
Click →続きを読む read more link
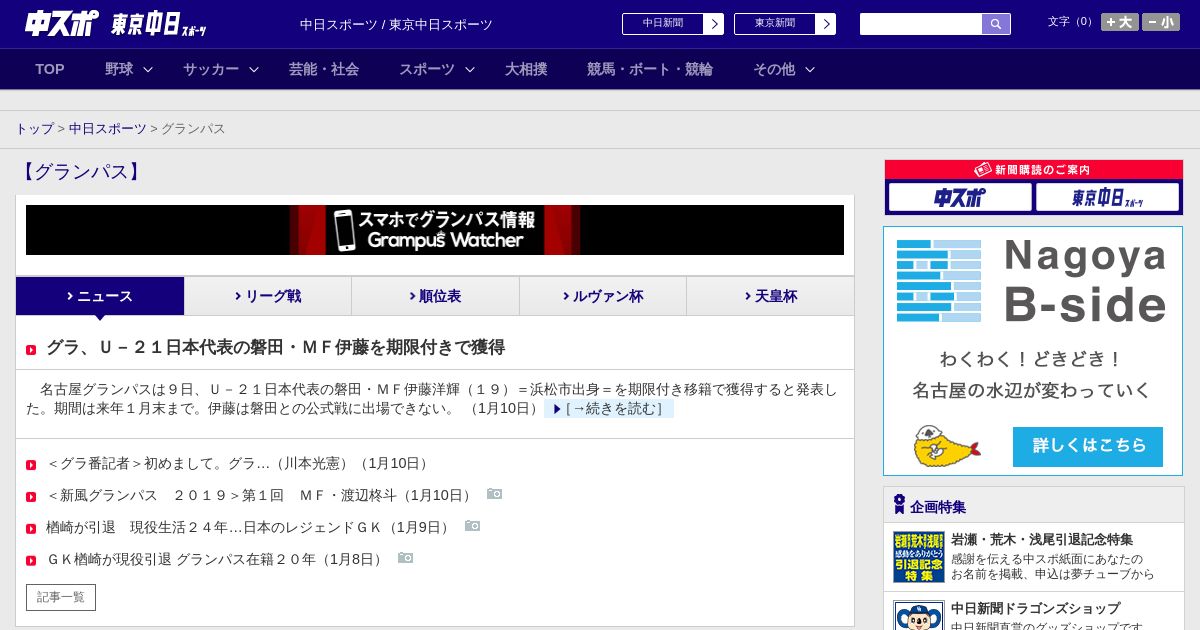click(609, 408)
